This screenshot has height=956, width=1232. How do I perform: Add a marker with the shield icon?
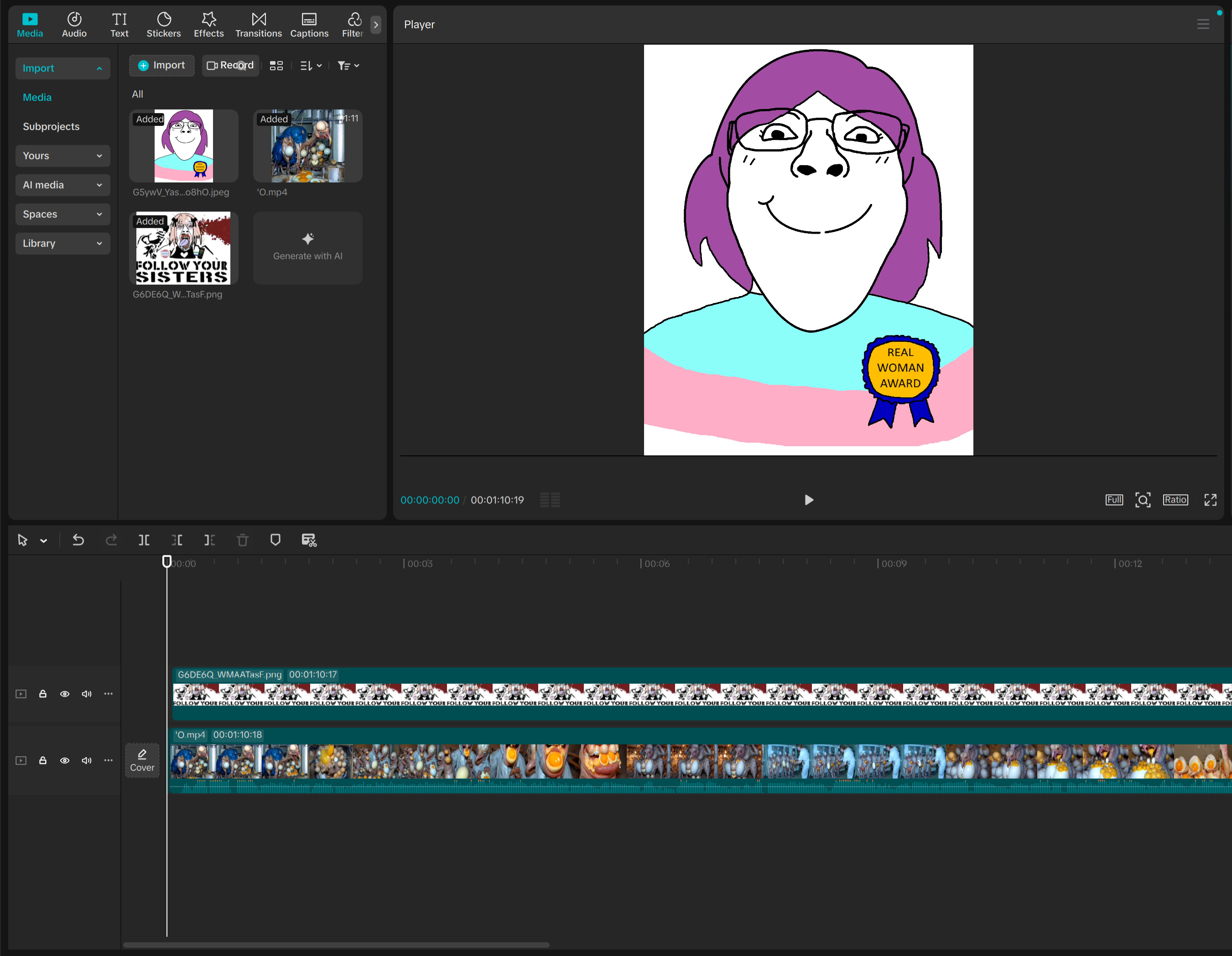(276, 540)
